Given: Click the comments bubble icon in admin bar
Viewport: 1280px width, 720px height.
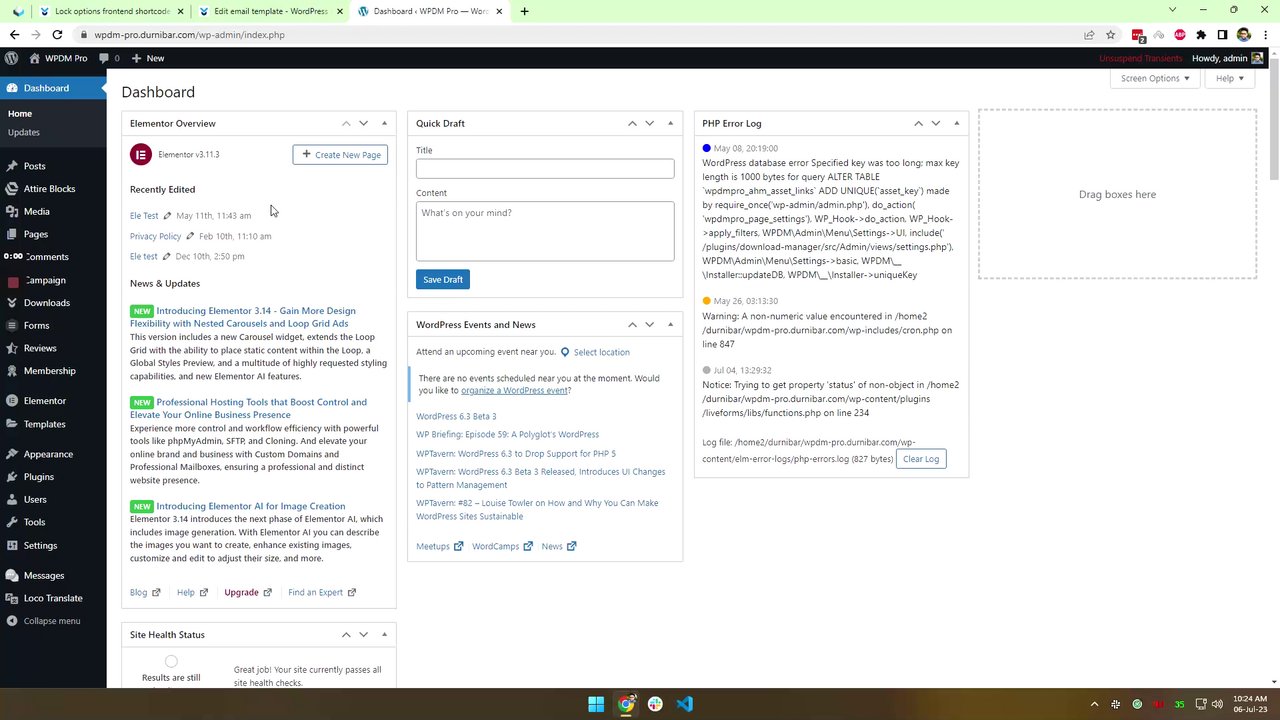Looking at the screenshot, I should 104,58.
